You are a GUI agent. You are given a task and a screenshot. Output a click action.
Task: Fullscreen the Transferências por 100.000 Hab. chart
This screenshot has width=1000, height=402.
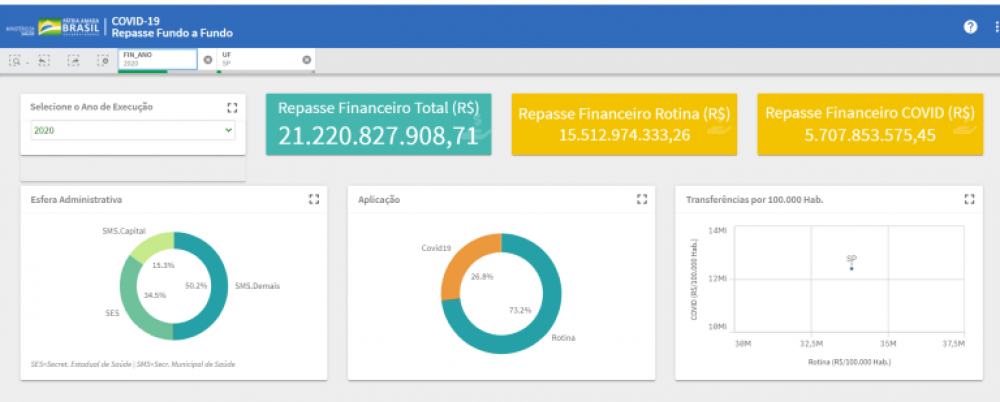(x=969, y=199)
